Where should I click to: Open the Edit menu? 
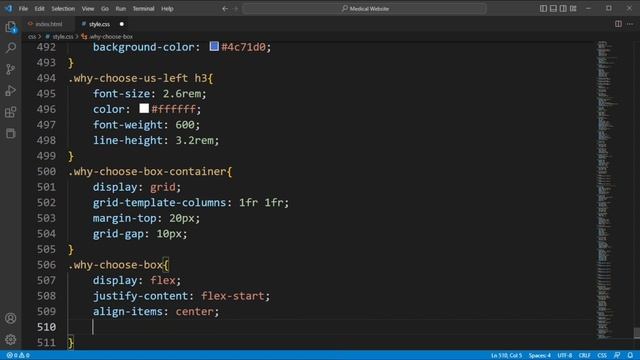click(x=39, y=9)
